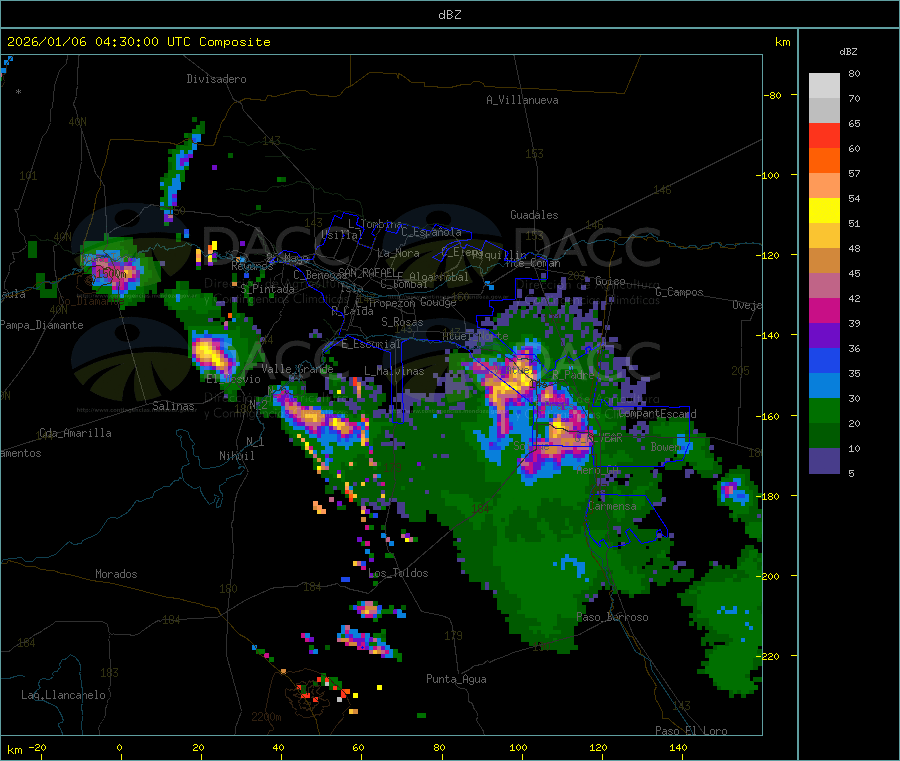
Task: Select the bright green 20-30 dBZ legend swatch
Action: click(824, 410)
